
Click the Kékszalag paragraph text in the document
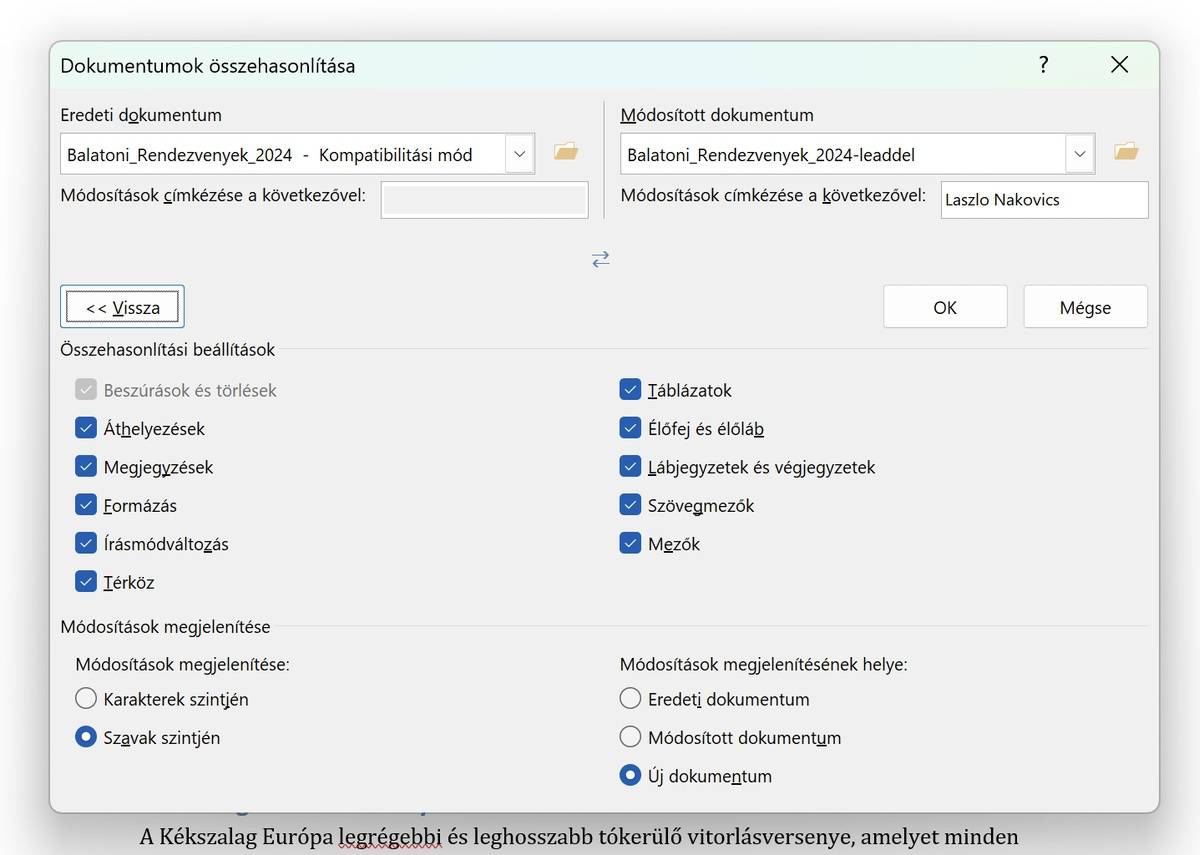(x=579, y=837)
